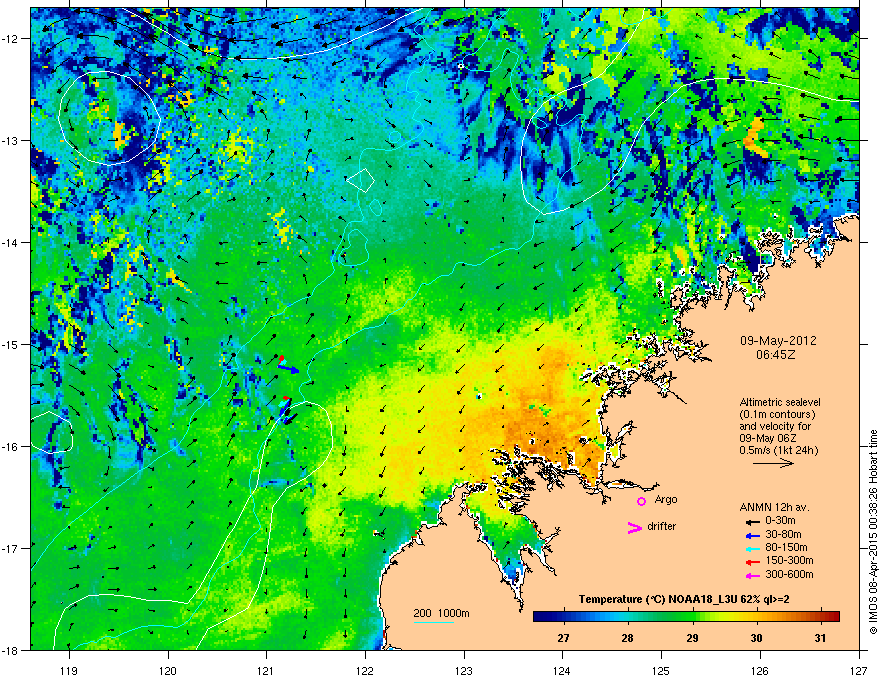Click the latitude axis label -16
The width and height of the screenshot is (880, 680).
tap(11, 447)
